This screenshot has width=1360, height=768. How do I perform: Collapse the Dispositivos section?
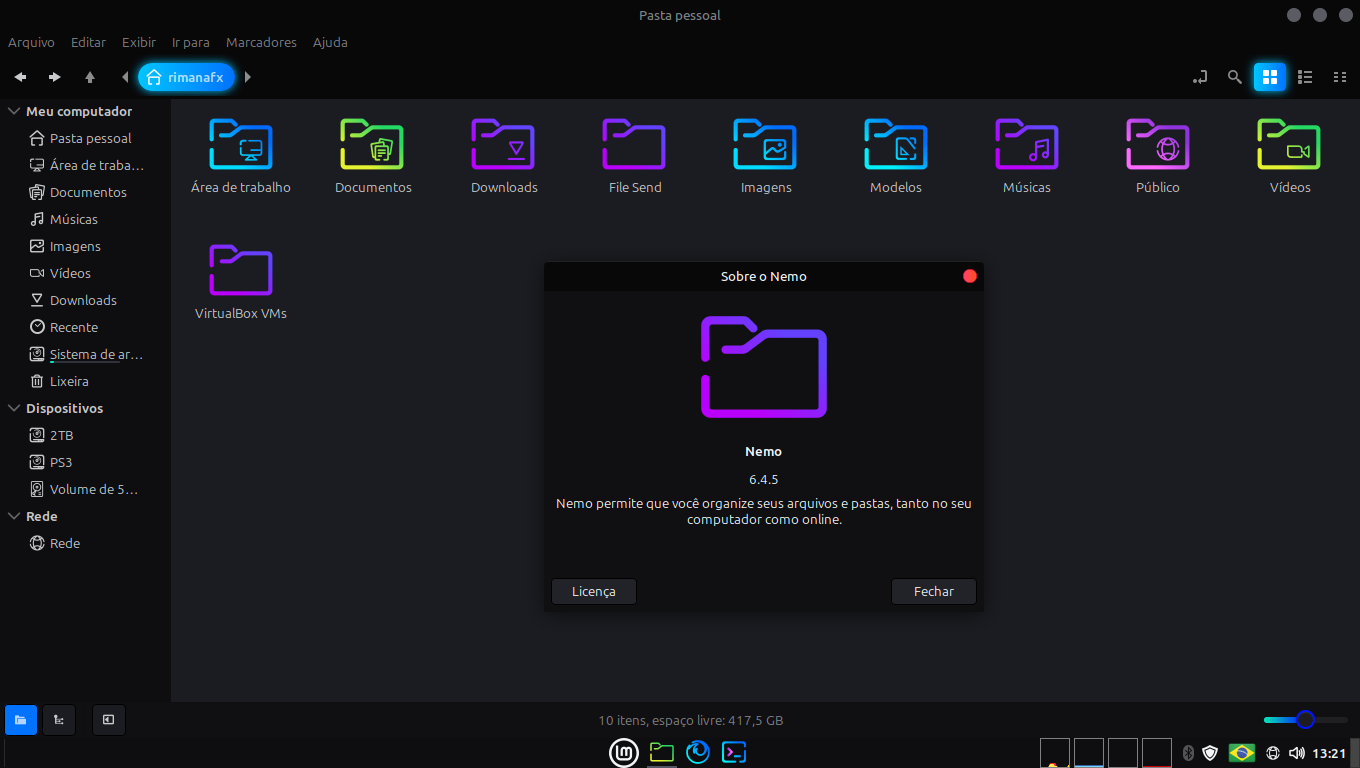tap(14, 409)
